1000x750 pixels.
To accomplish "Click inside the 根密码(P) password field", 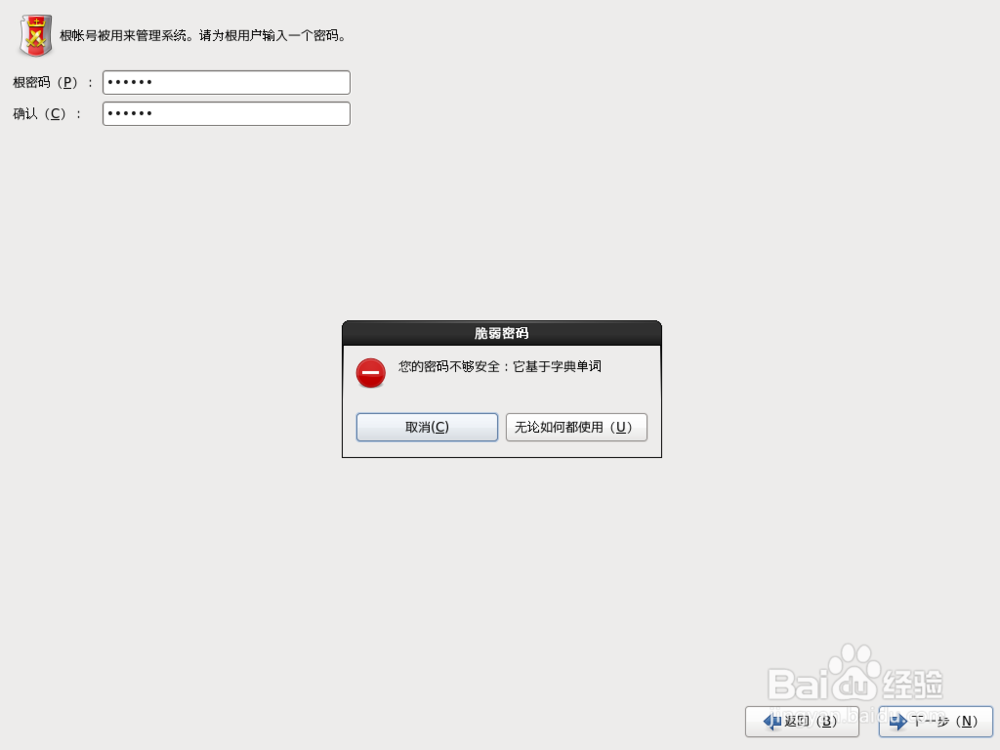I will click(226, 82).
